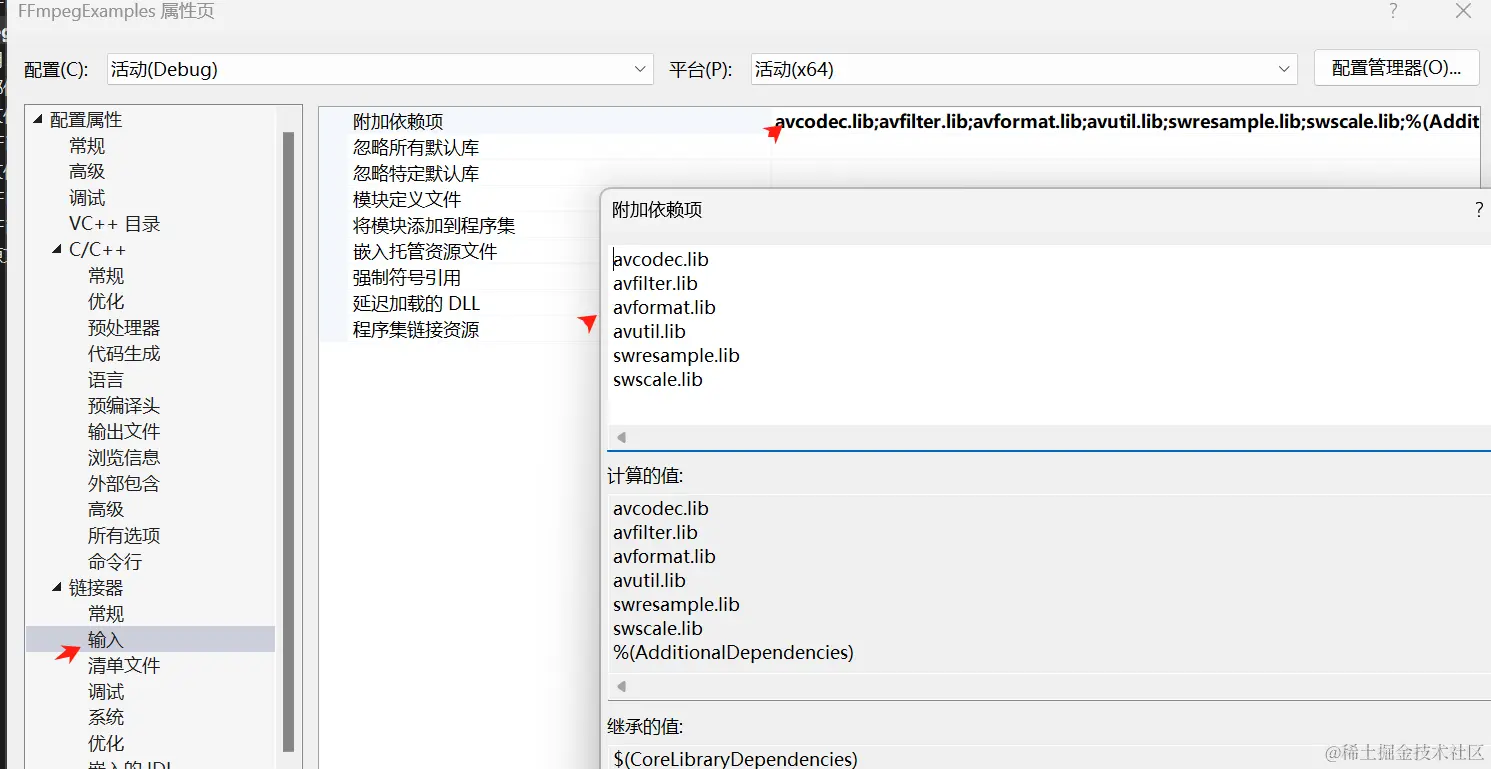The image size is (1491, 769).
Task: Open the 平台(P) dropdown showing 活动(x64)
Action: point(1023,69)
